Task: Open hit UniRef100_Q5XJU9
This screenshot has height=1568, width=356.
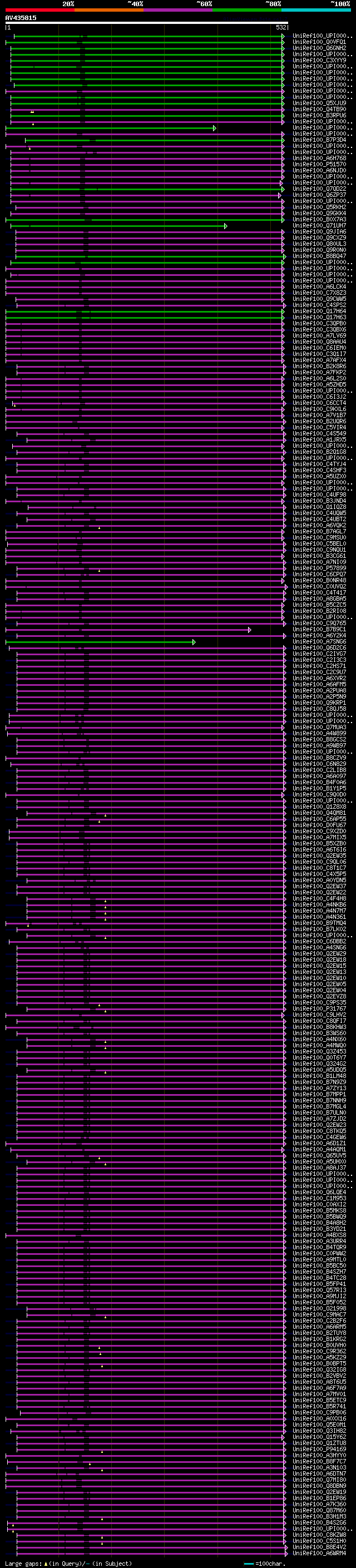Action: (x=319, y=103)
